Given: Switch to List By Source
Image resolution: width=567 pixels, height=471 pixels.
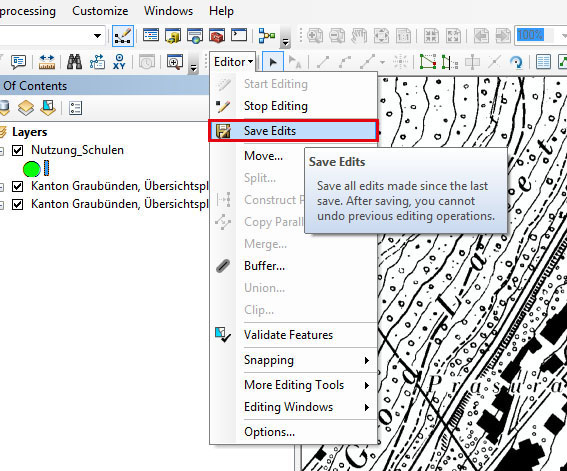Looking at the screenshot, I should (3, 108).
